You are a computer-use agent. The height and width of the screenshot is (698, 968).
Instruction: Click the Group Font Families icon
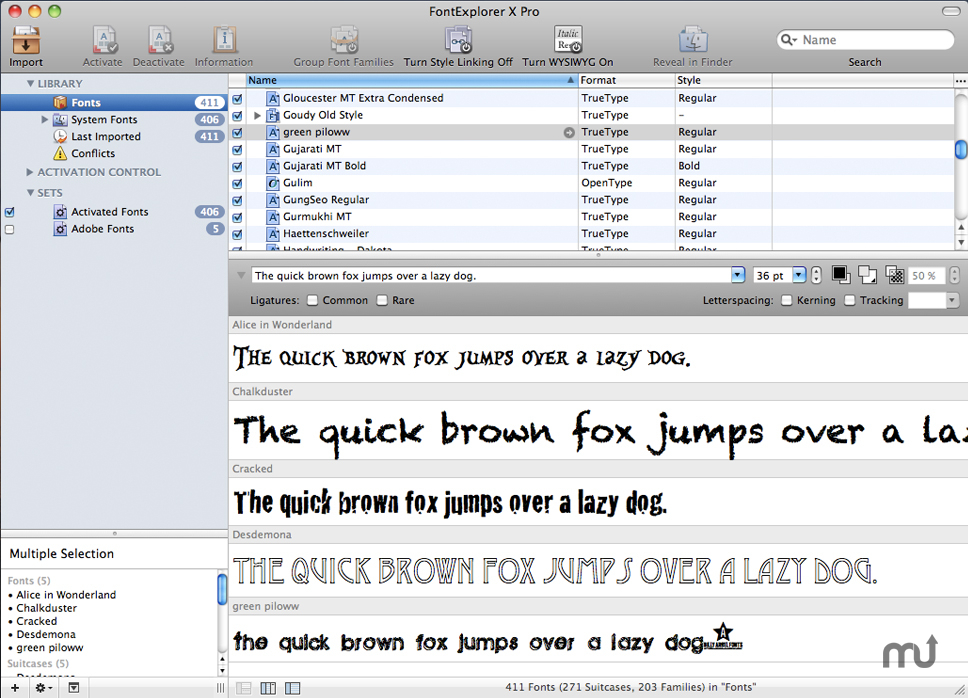pos(344,38)
